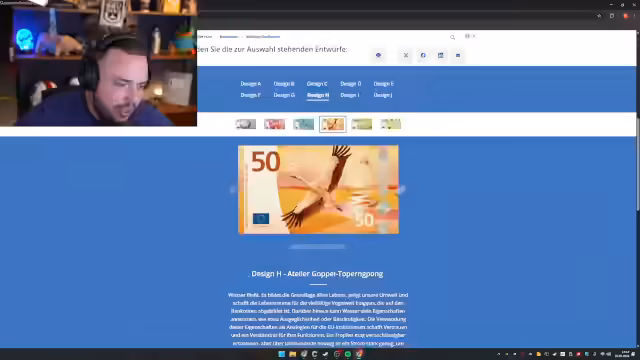
Task: Open Windows Start menu
Action: tap(282, 354)
